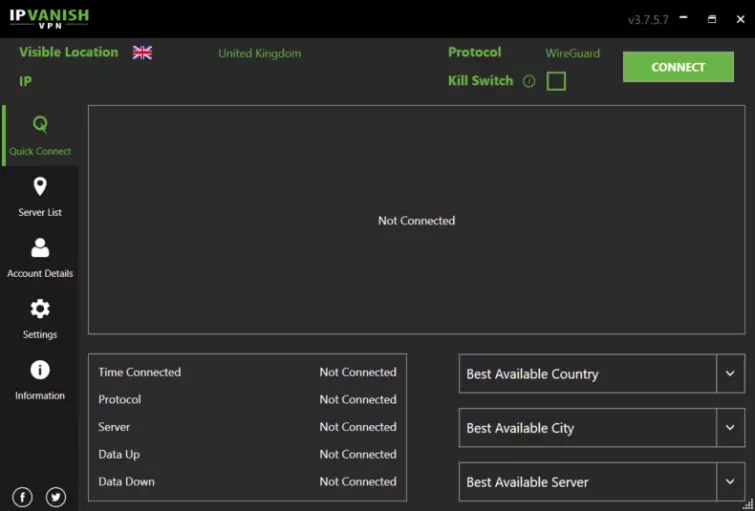Expand the Best Available City dropdown
Viewport: 755px width, 511px height.
tap(730, 428)
